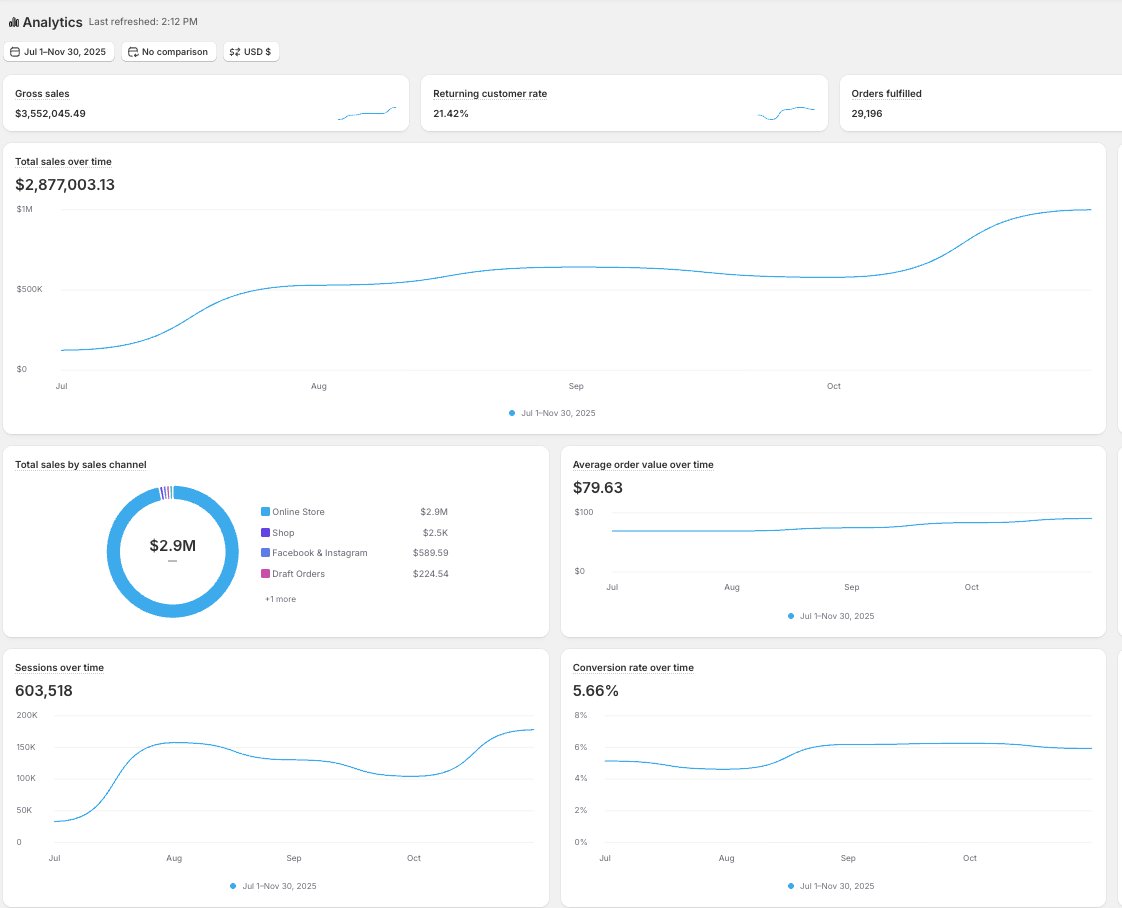Click the comparison calendar icon
This screenshot has width=1122, height=908.
[133, 52]
